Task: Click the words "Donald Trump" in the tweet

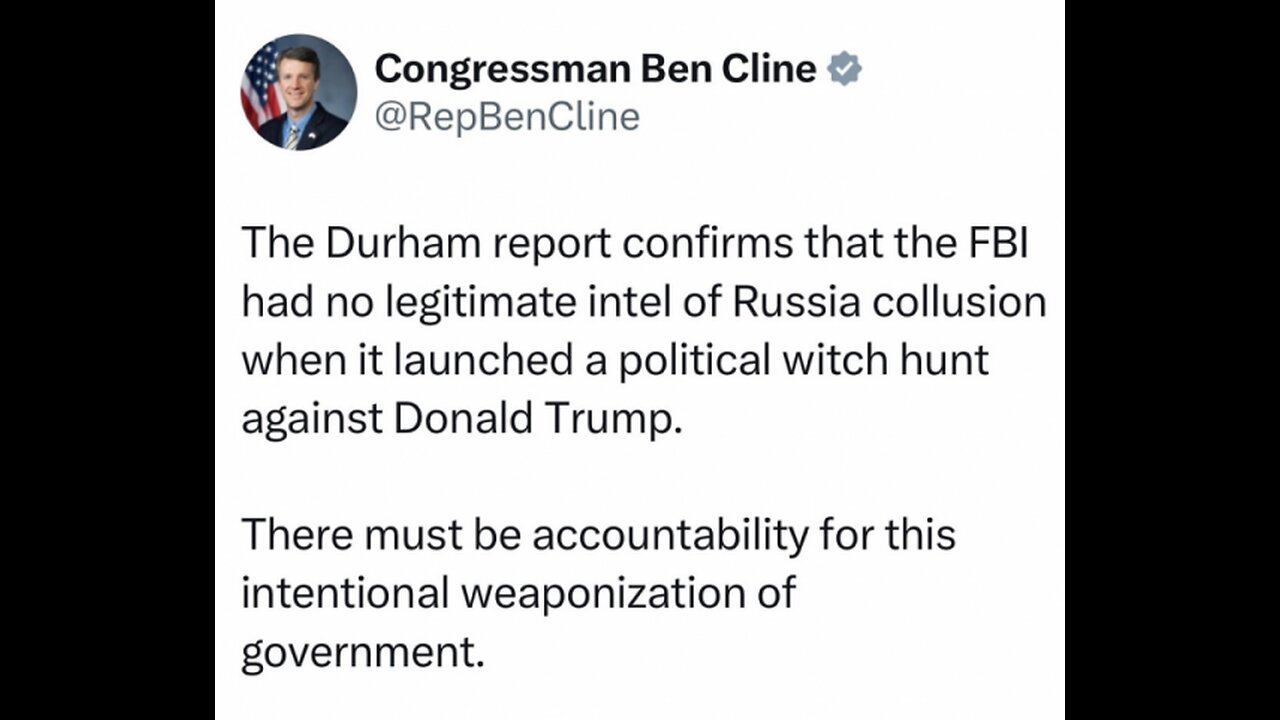Action: point(537,419)
